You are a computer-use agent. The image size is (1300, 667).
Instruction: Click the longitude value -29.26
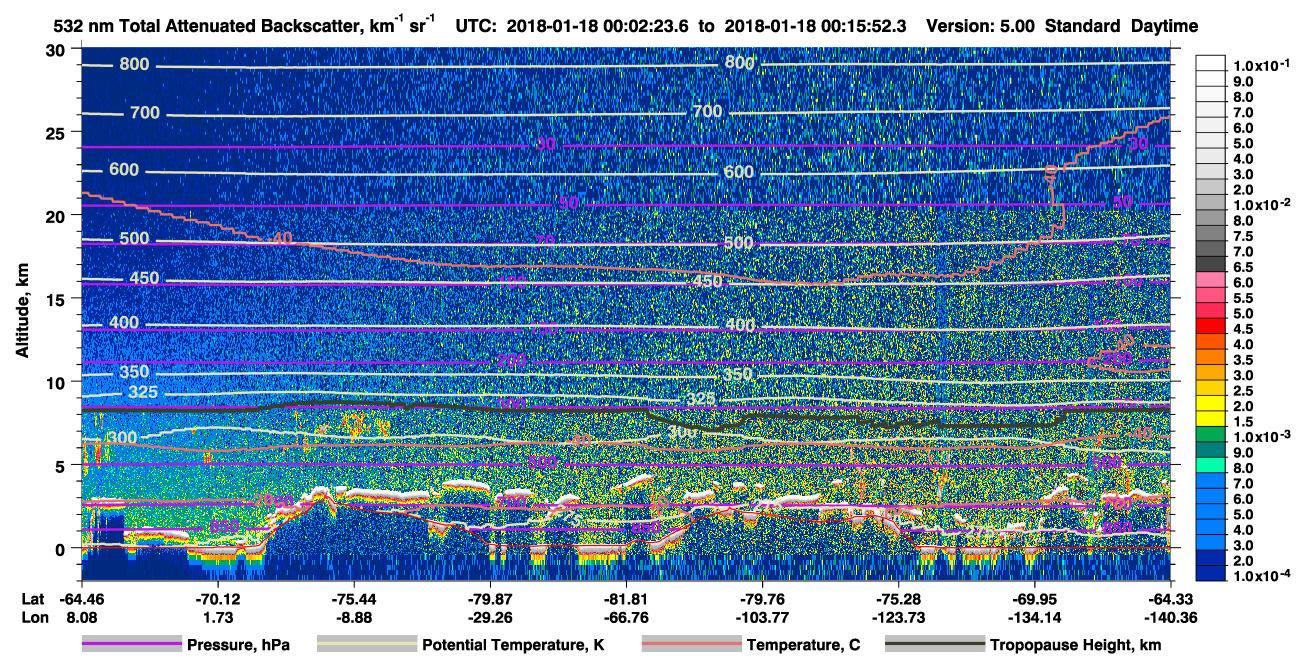pos(490,617)
